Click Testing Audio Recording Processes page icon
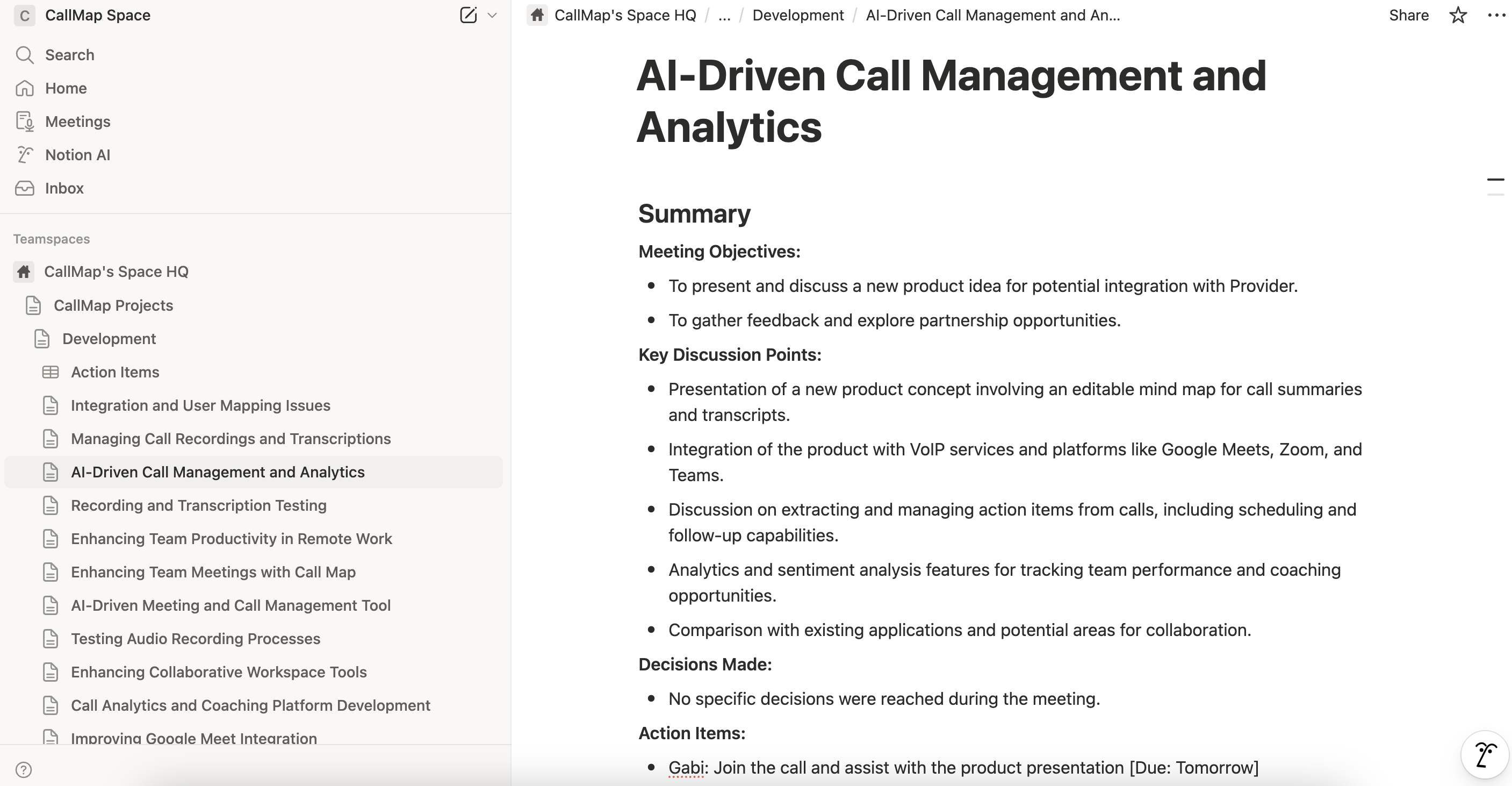Screen dimensions: 1512x786 (x=51, y=639)
